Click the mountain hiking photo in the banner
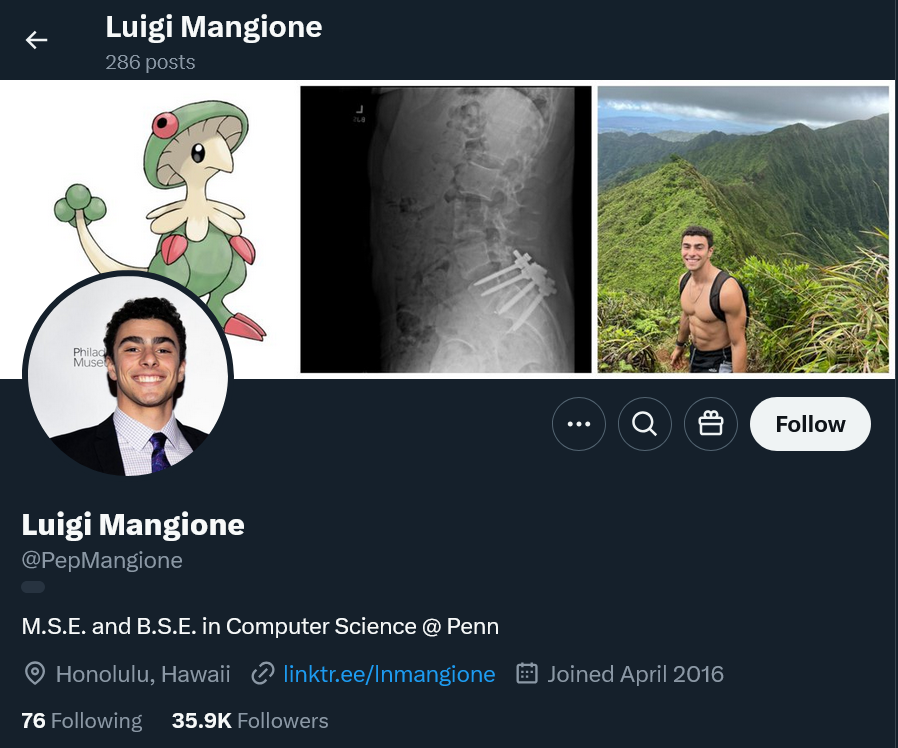 tap(743, 229)
